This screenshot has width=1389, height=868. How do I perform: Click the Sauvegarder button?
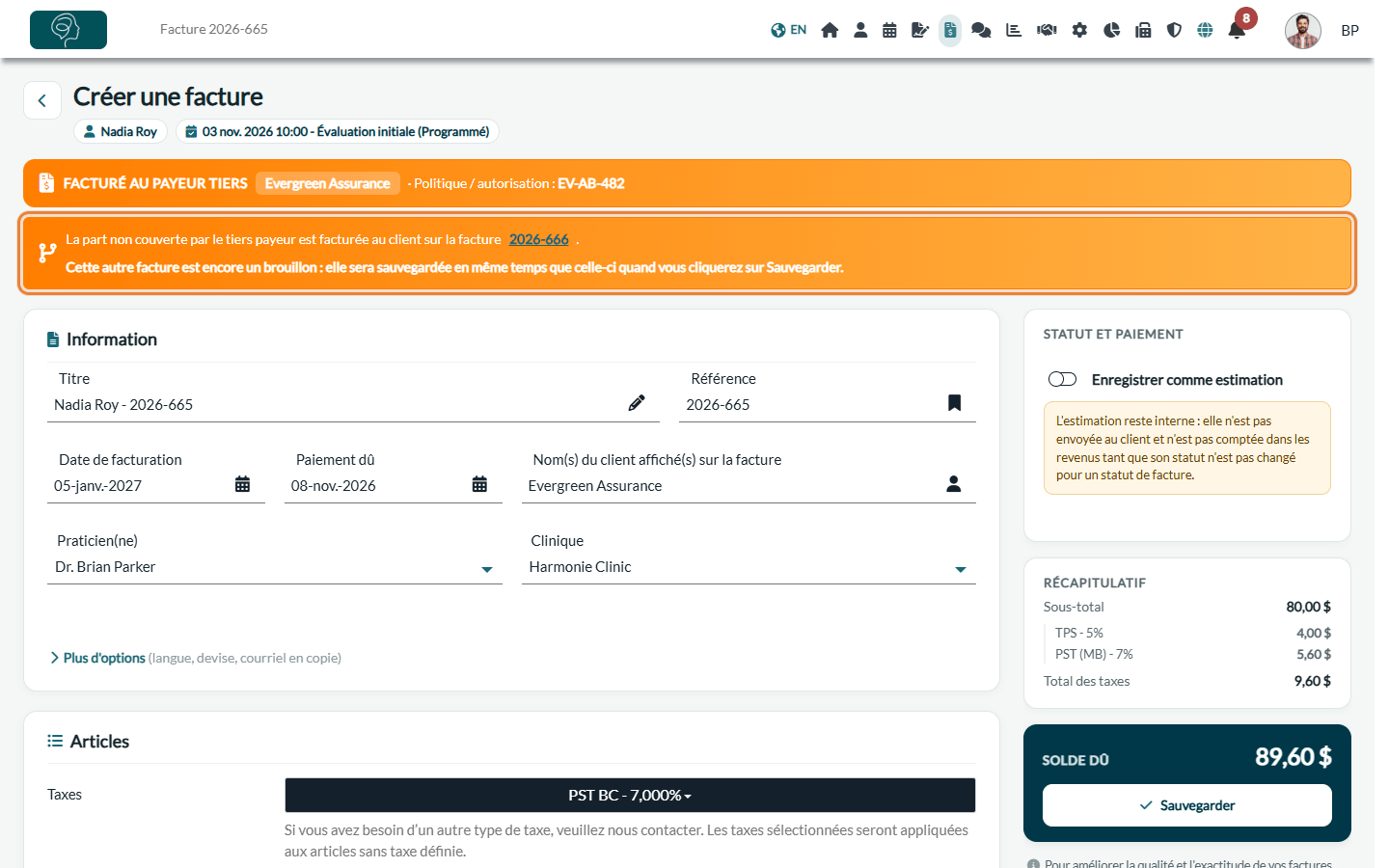[1187, 805]
